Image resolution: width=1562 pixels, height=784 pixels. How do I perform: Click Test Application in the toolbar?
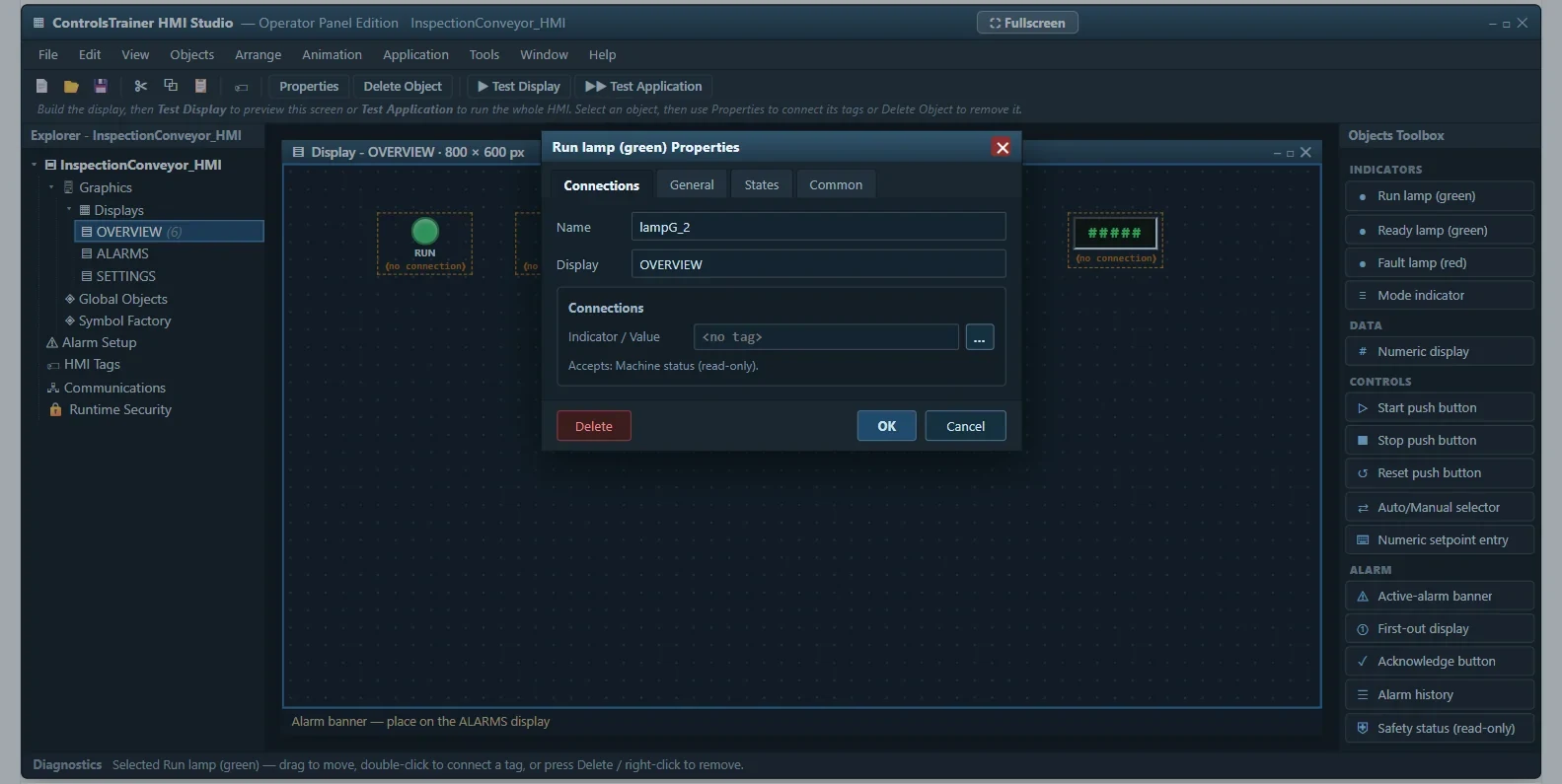[x=643, y=87]
